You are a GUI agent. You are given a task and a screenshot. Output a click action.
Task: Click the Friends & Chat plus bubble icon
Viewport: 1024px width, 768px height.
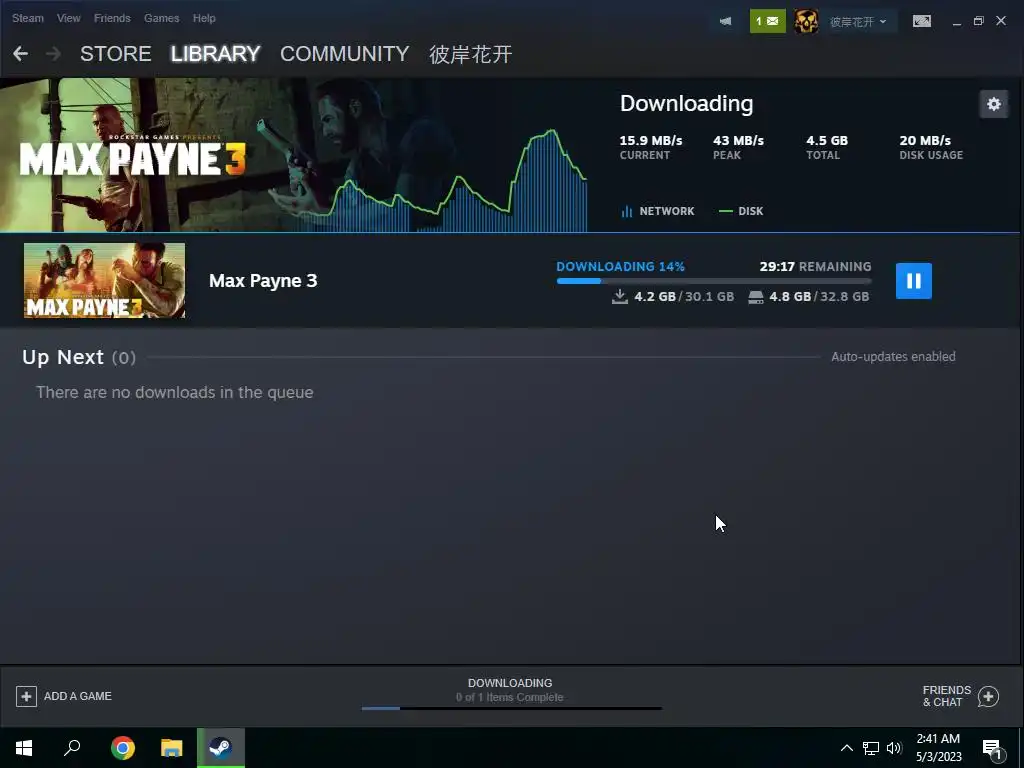pos(989,697)
